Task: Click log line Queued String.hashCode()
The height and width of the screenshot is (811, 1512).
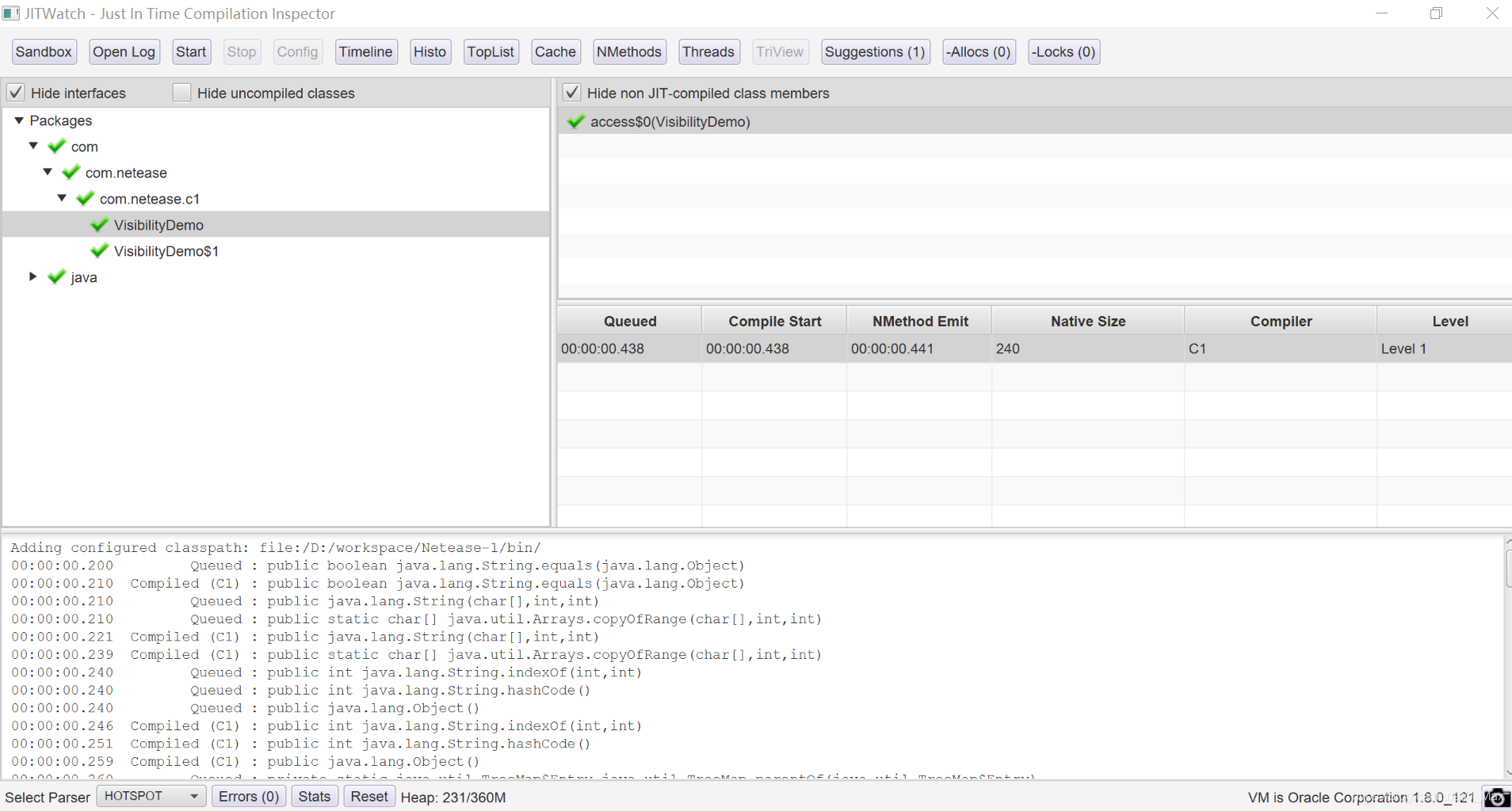Action: tap(300, 690)
